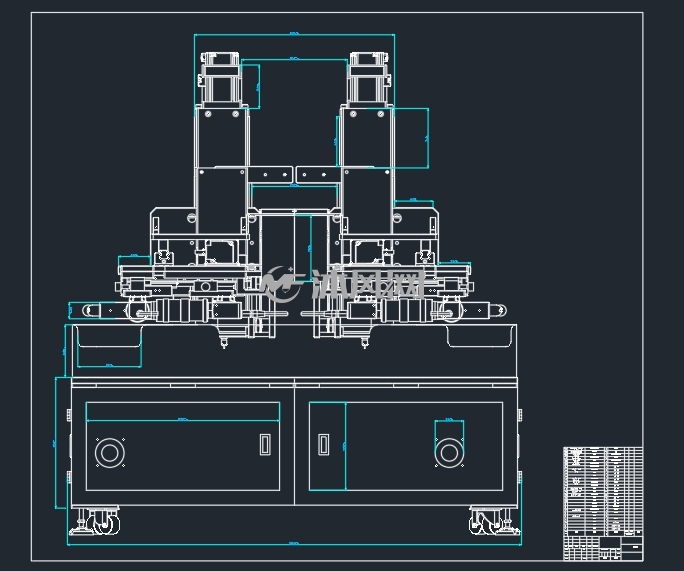This screenshot has height=571, width=684.
Task: Click the parts list table in drawing corner
Action: click(x=603, y=503)
